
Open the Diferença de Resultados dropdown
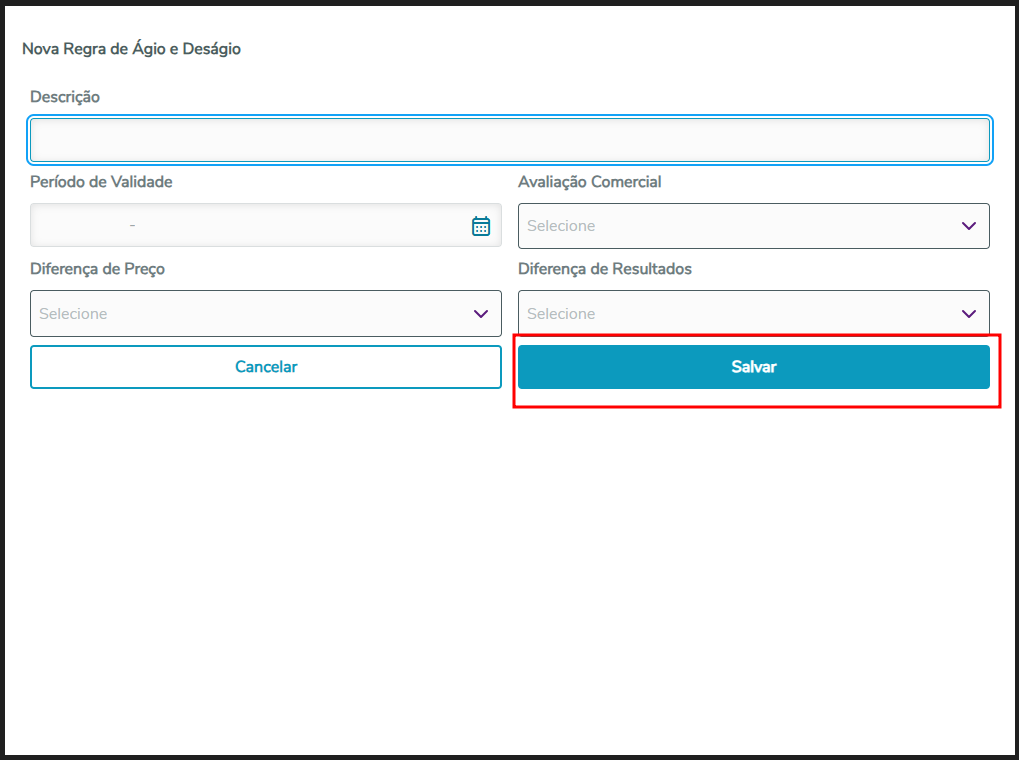click(754, 313)
